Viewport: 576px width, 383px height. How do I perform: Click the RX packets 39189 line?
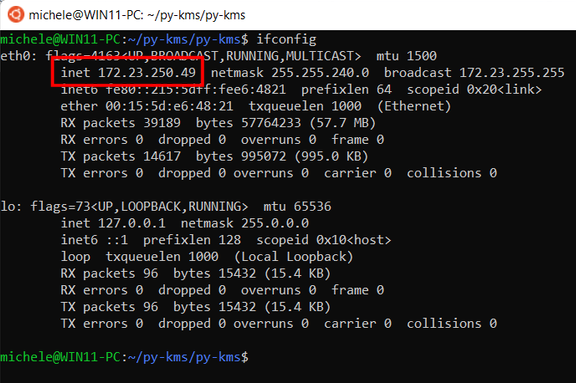tap(218, 123)
